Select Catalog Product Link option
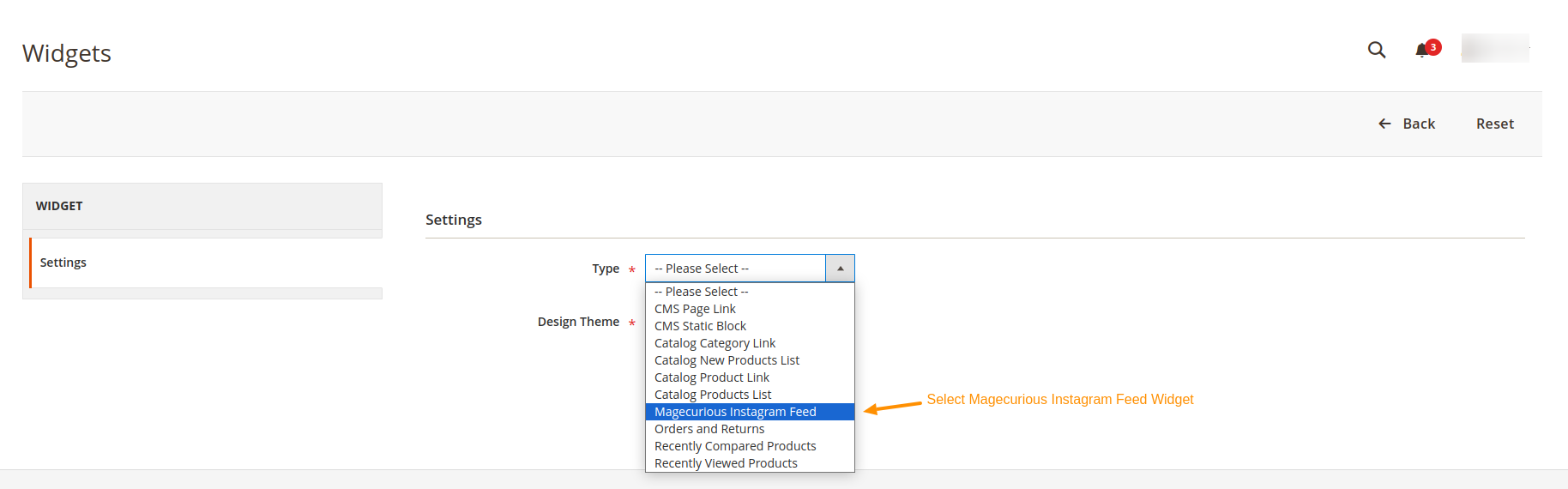1568x489 pixels. (x=750, y=377)
